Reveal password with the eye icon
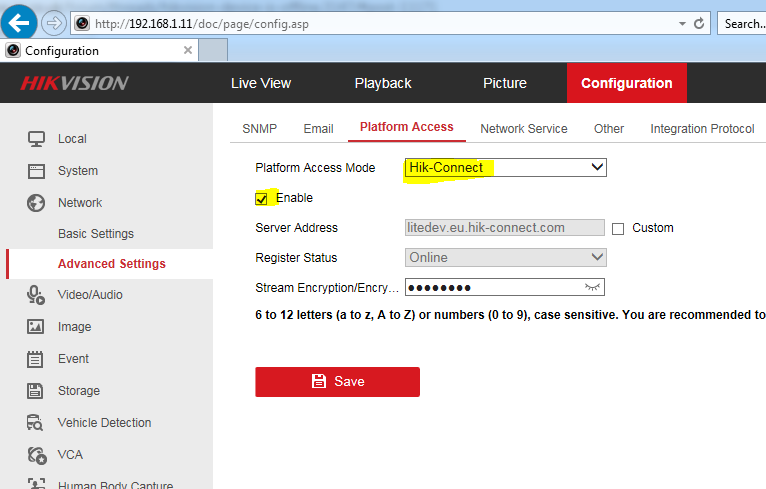This screenshot has height=489, width=766. pyautogui.click(x=594, y=288)
